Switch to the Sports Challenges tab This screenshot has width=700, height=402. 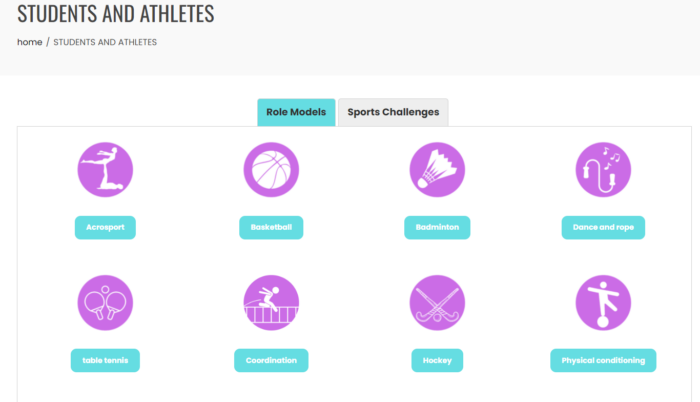(393, 112)
